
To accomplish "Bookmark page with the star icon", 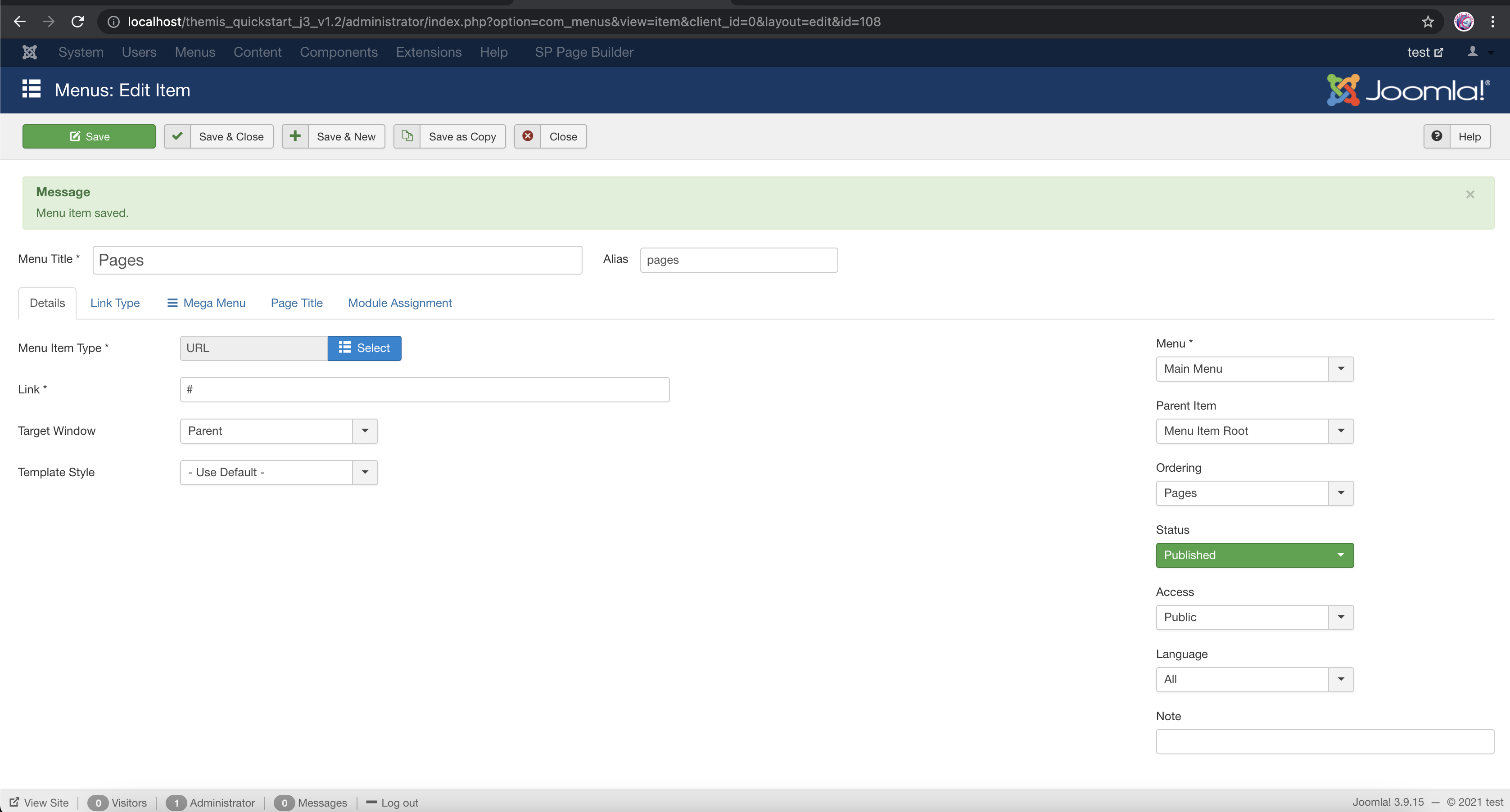I will [x=1427, y=22].
